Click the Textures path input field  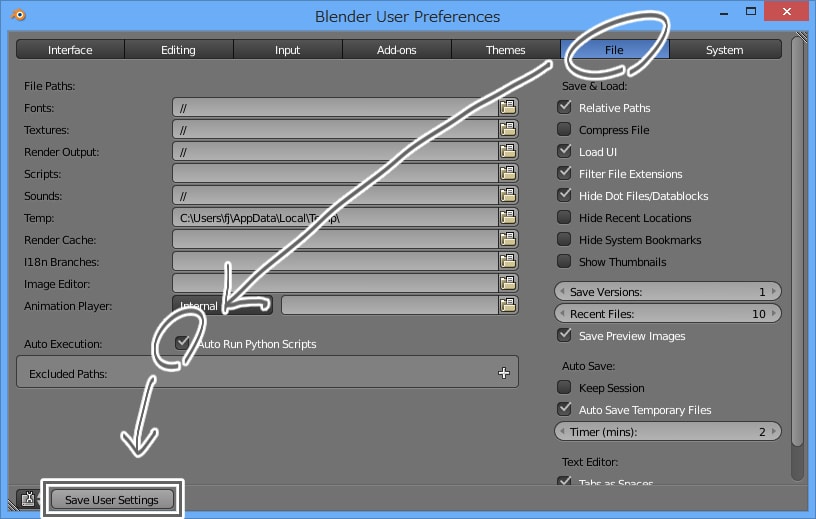(x=335, y=130)
